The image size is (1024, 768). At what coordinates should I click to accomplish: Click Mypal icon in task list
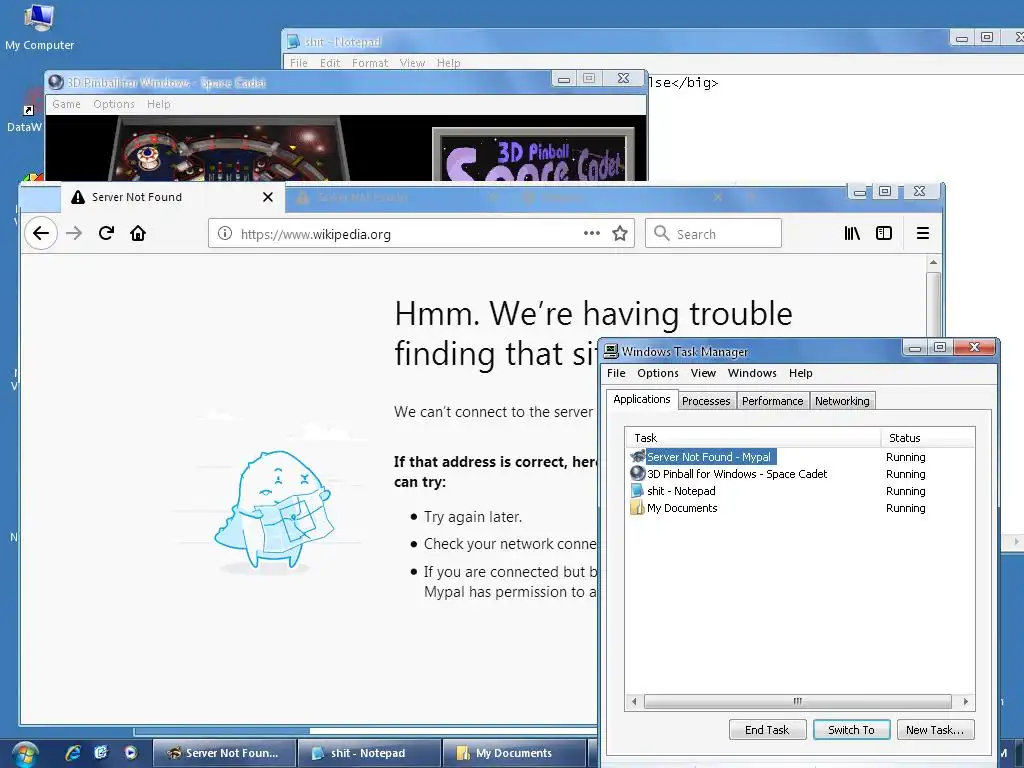coord(637,456)
